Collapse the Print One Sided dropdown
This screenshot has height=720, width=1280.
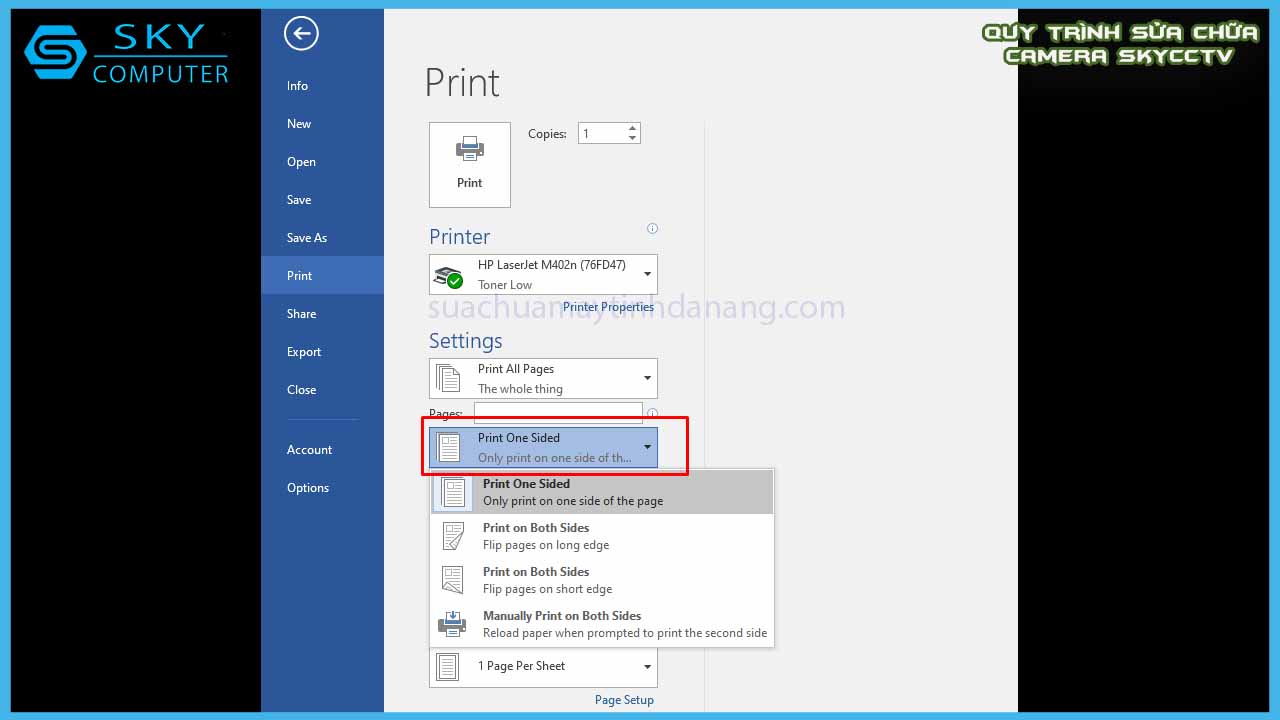[x=543, y=447]
